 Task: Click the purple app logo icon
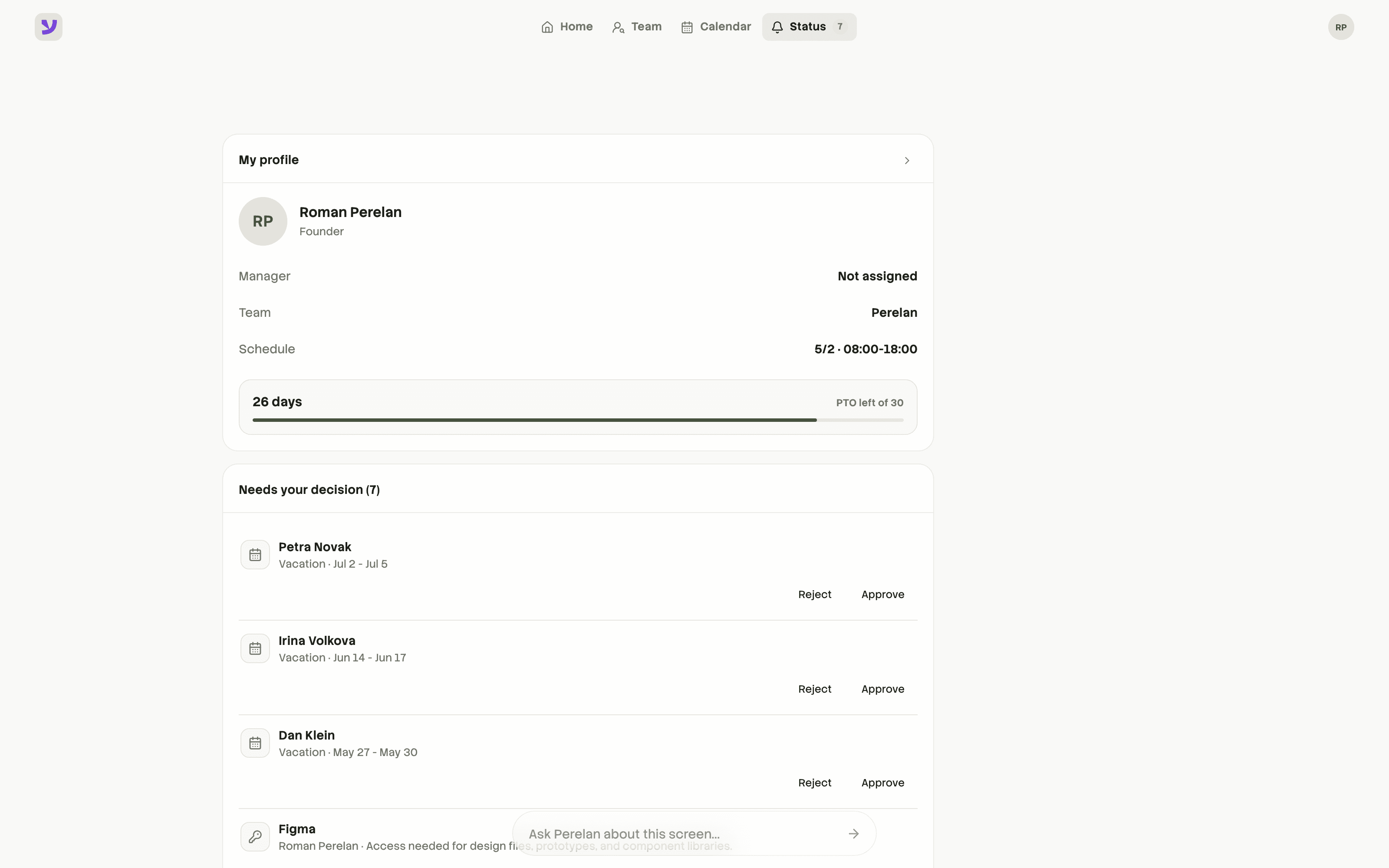coord(49,27)
